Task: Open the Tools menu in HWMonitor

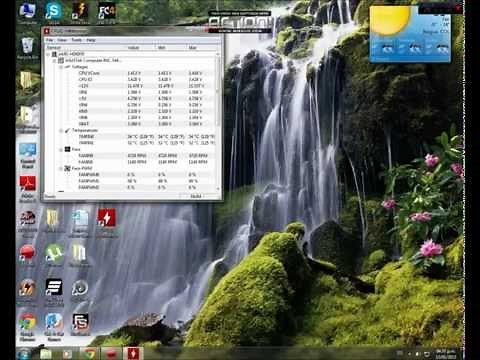Action: pyautogui.click(x=76, y=40)
